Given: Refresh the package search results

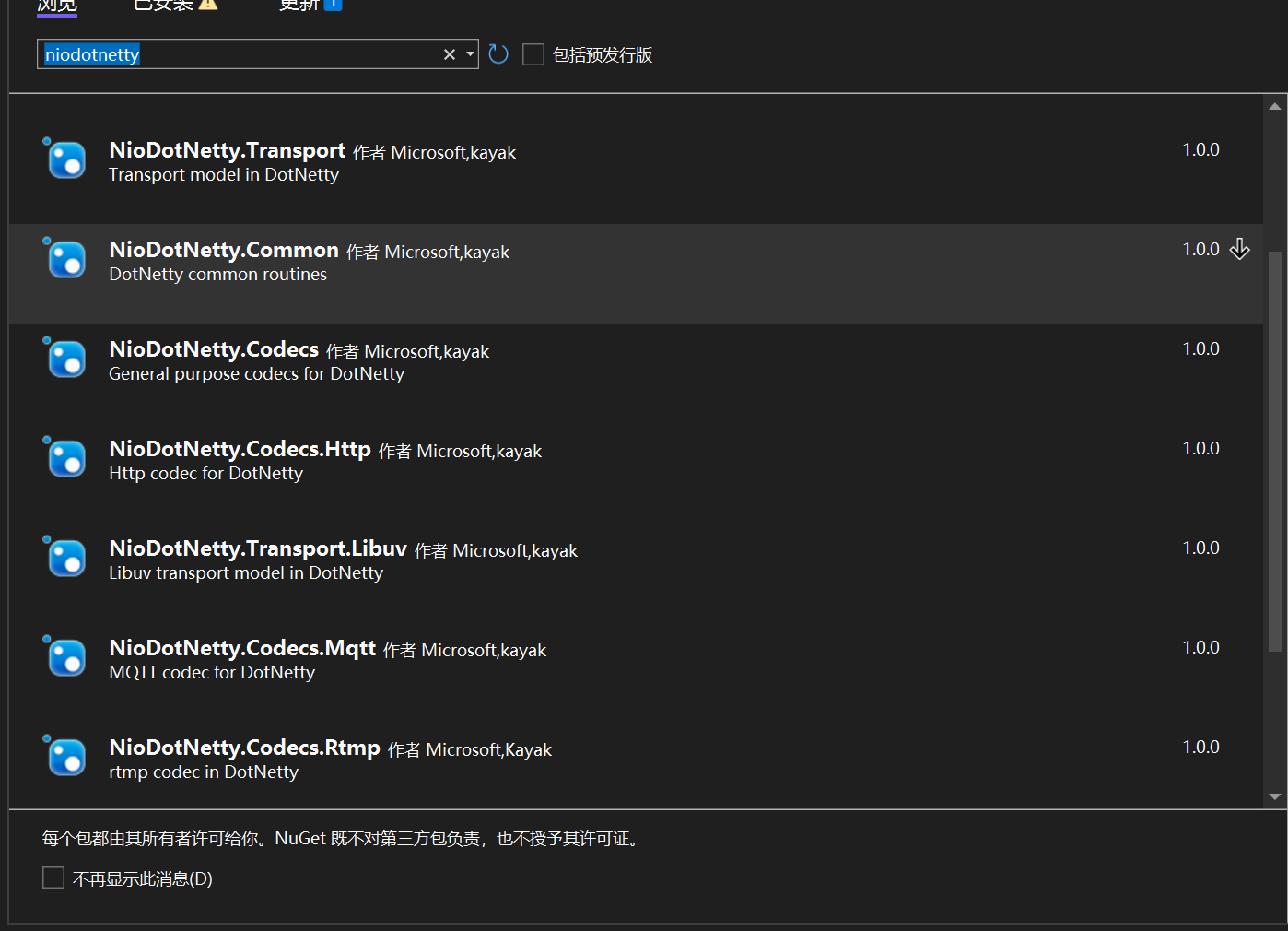Looking at the screenshot, I should [x=498, y=54].
